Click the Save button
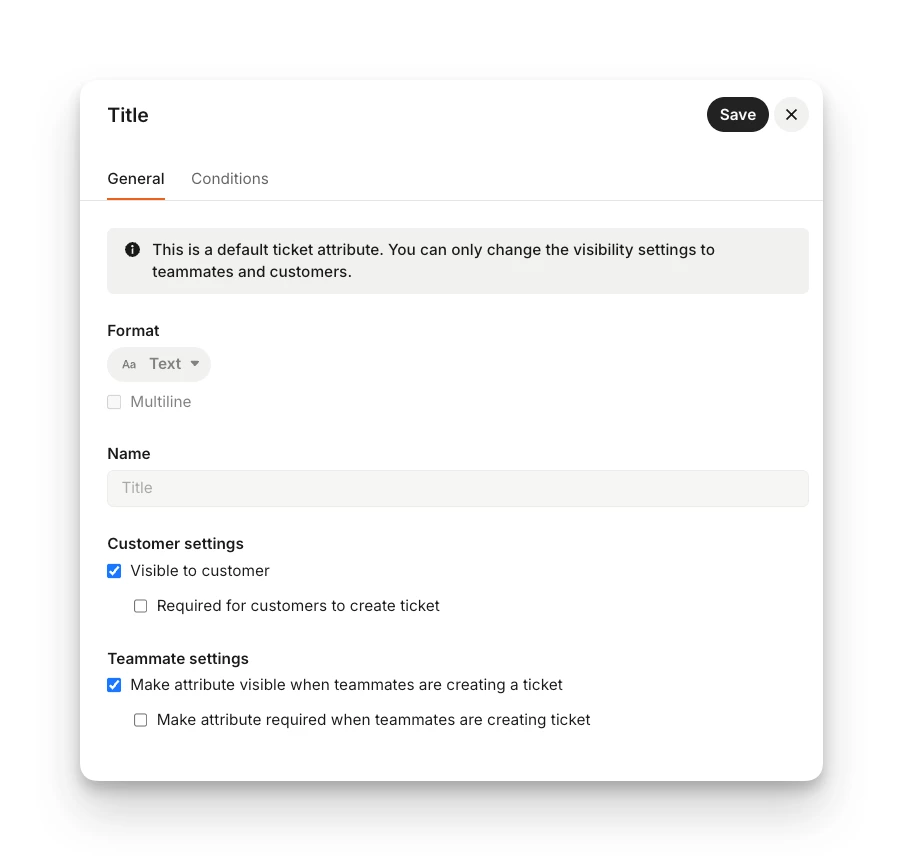 737,115
